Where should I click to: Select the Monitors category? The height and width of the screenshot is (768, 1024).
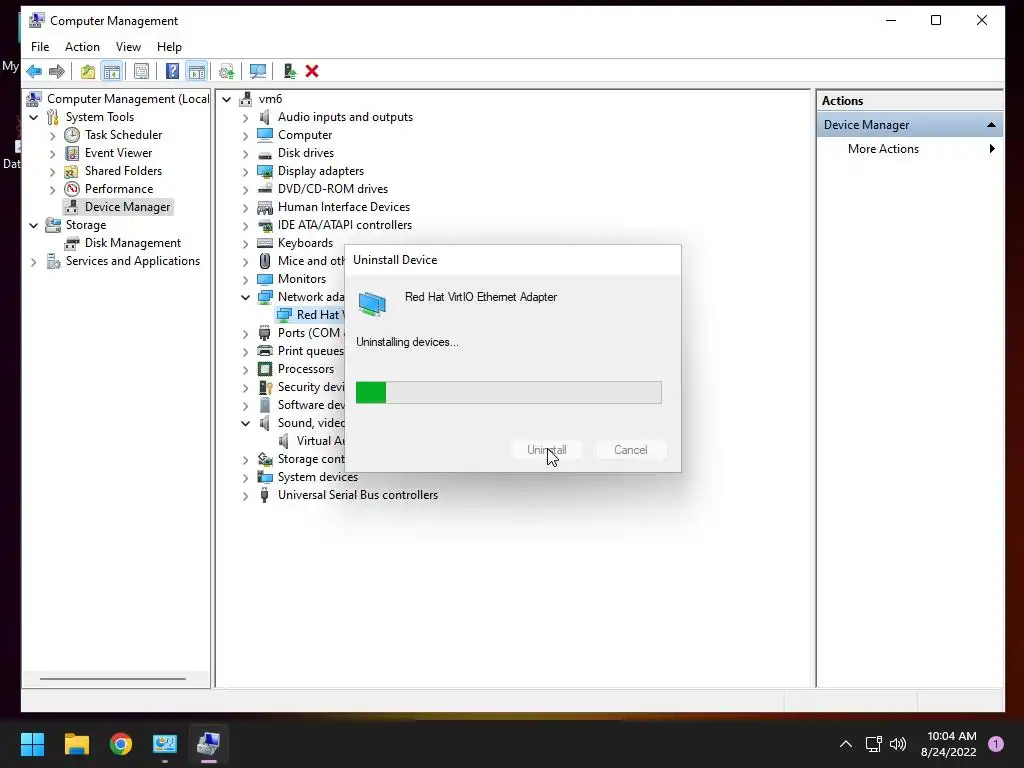(301, 279)
